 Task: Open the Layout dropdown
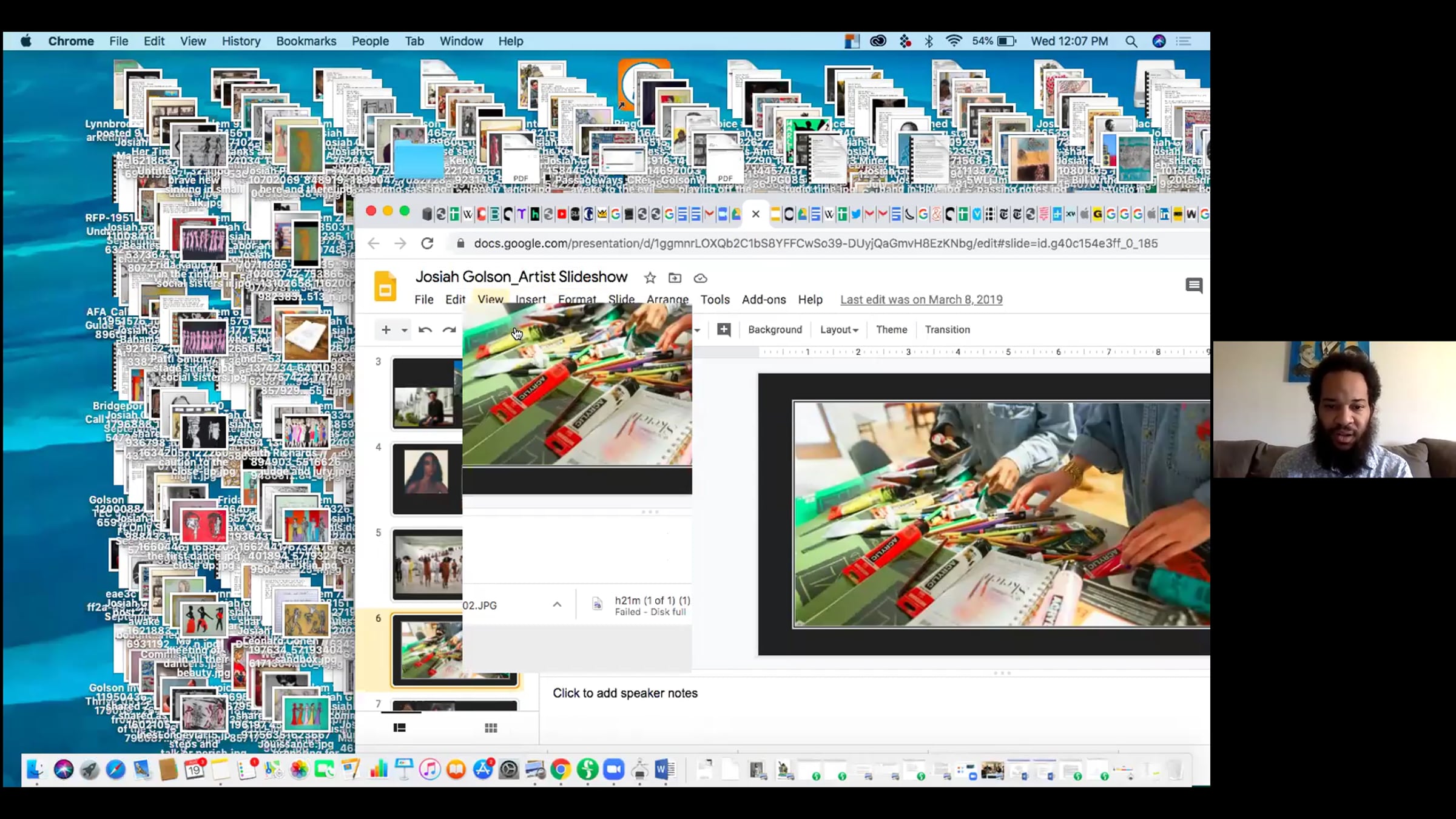click(x=839, y=329)
